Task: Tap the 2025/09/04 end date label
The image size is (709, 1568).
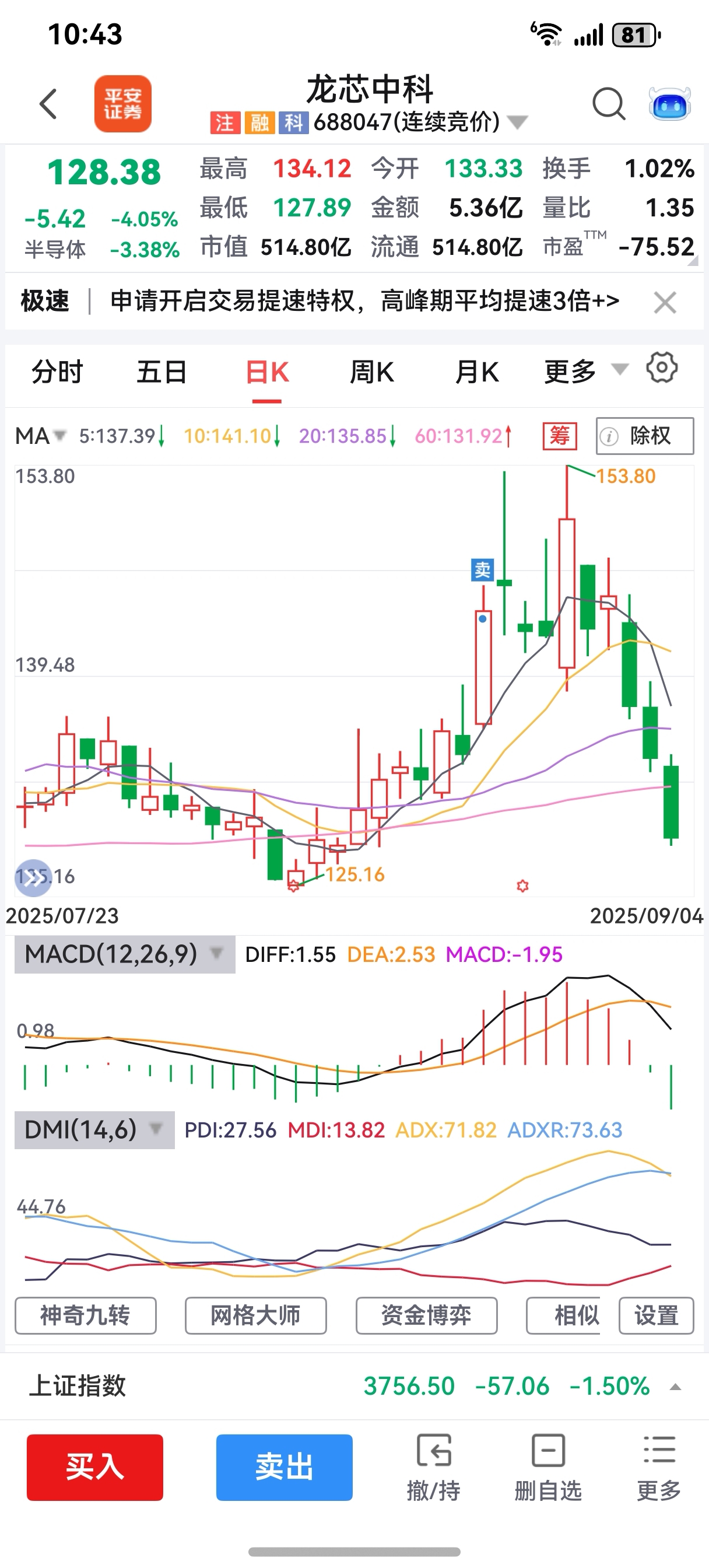Action: point(646,916)
